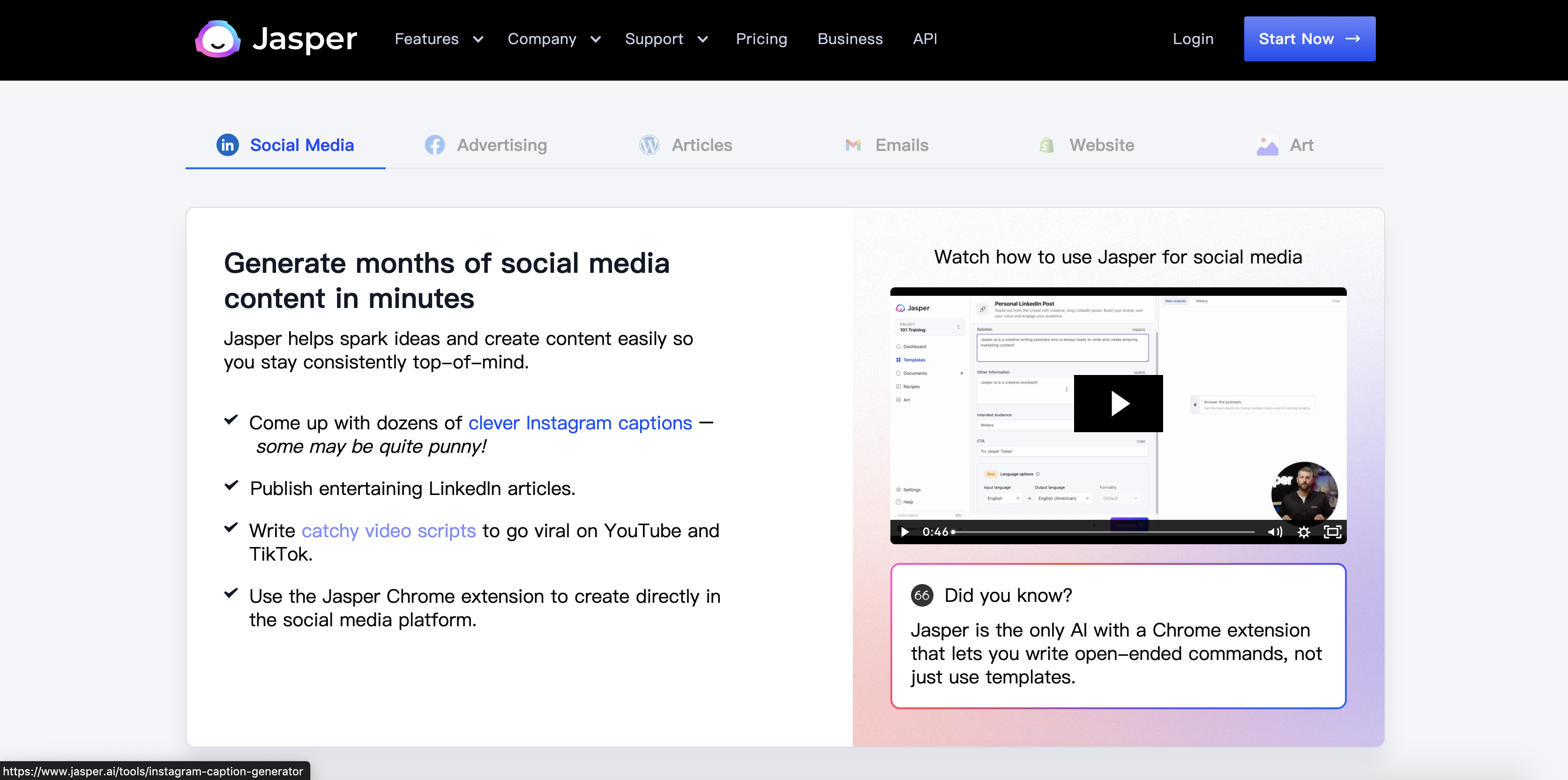Open the Pricing page from navigation
This screenshot has height=780, width=1568.
761,39
